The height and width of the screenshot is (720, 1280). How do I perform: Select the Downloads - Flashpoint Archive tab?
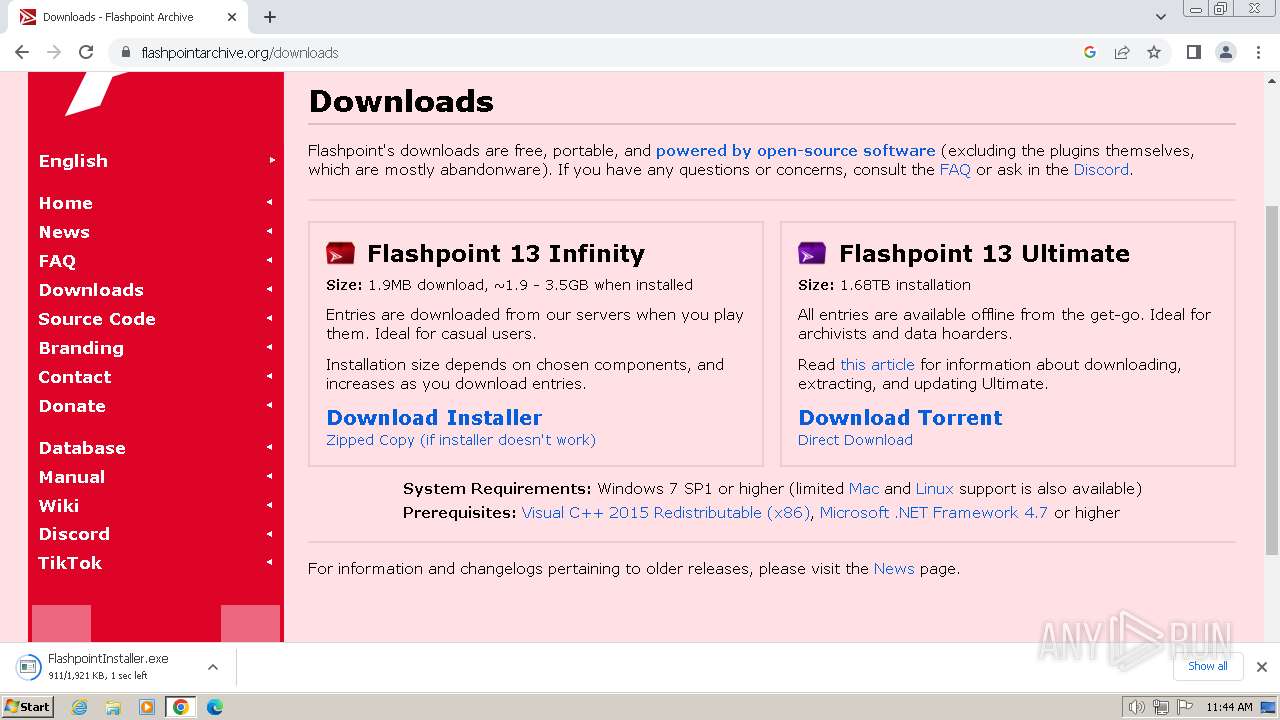(128, 17)
